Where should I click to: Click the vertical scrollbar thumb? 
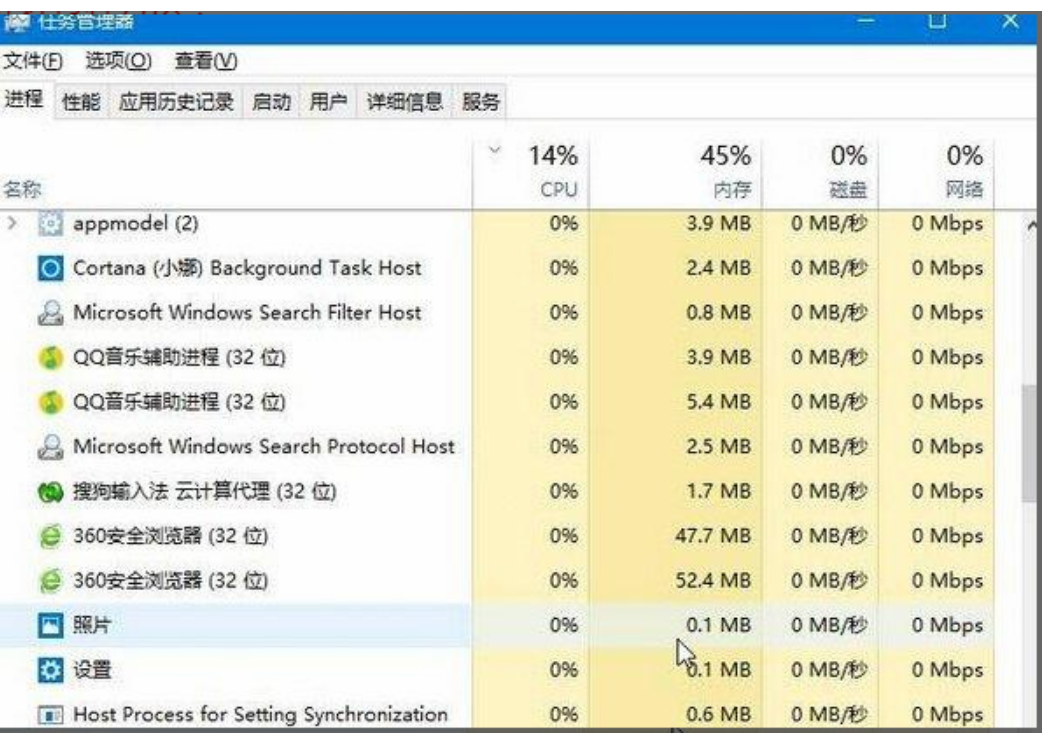(1029, 443)
